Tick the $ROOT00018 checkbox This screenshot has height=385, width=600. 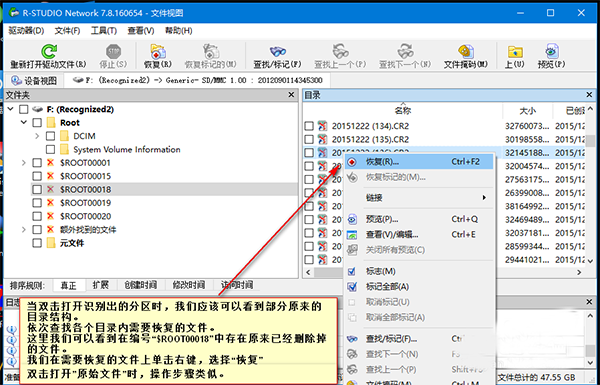tap(37, 189)
